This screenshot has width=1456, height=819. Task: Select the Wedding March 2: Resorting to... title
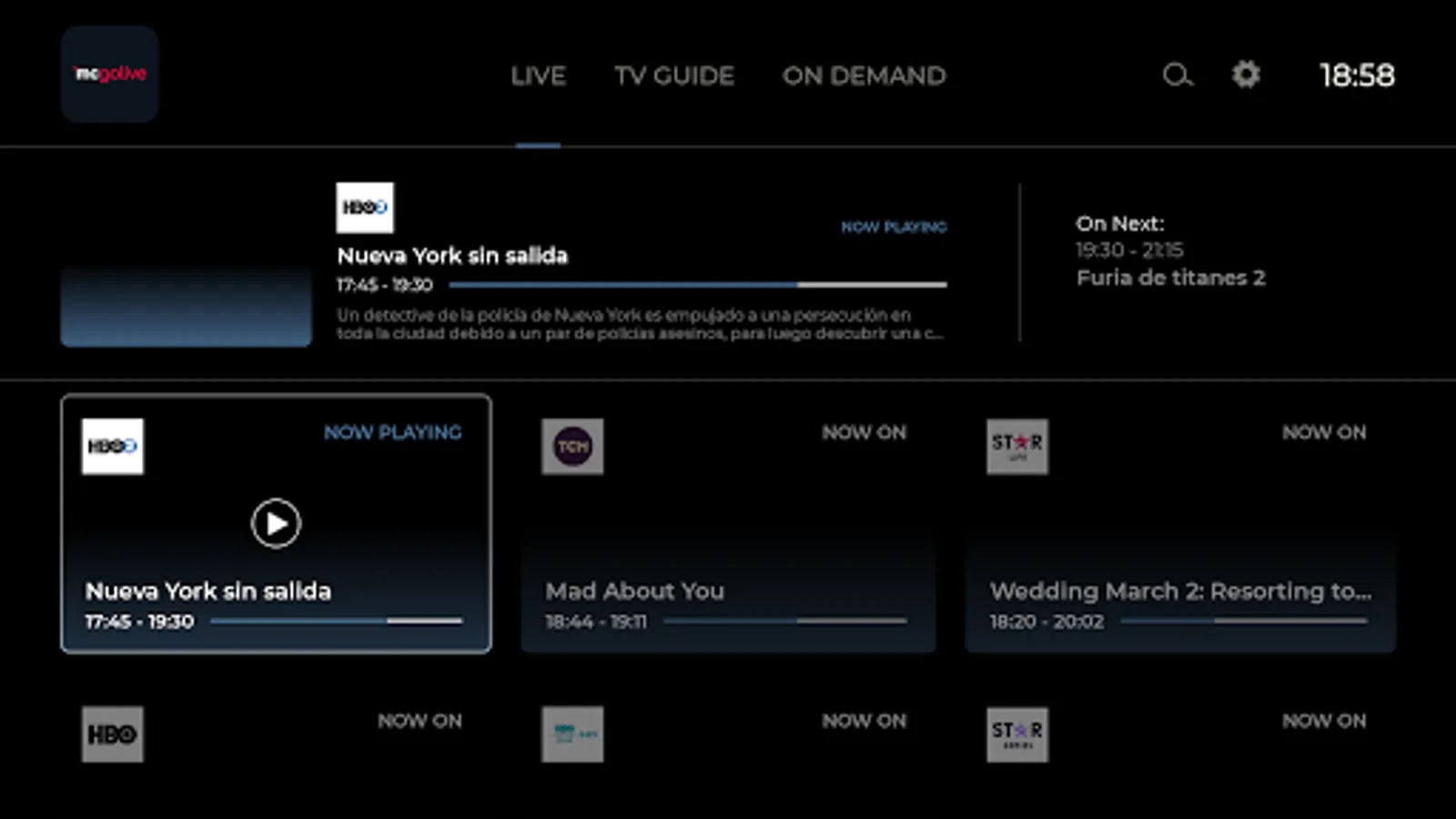tap(1180, 591)
